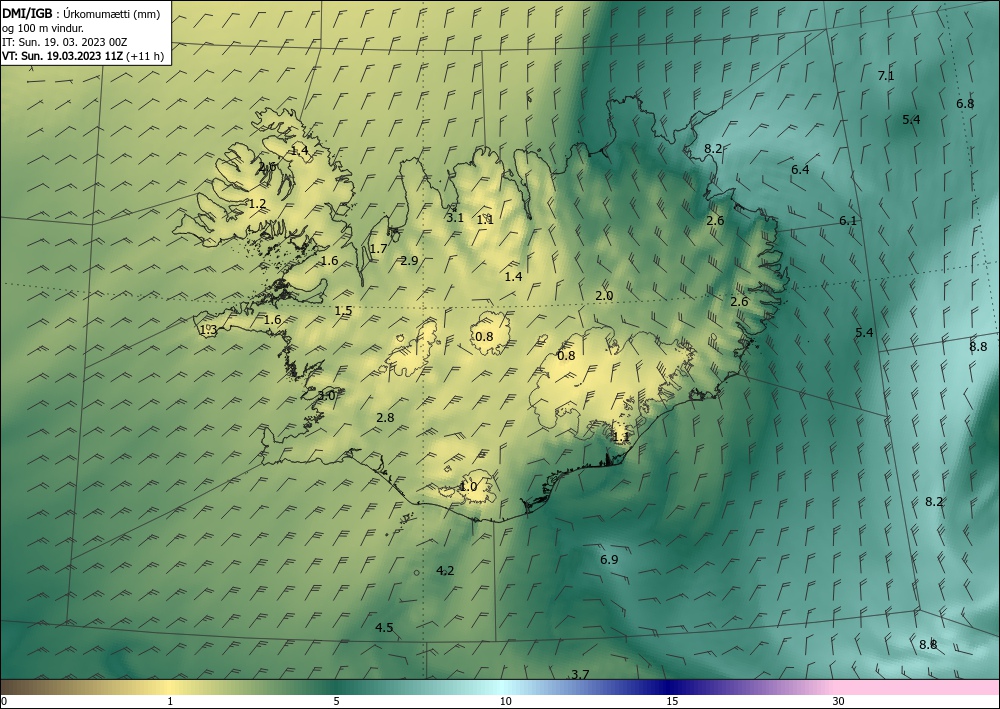The width and height of the screenshot is (1000, 709).
Task: Click the precipitation value 1.7
Action: (378, 249)
